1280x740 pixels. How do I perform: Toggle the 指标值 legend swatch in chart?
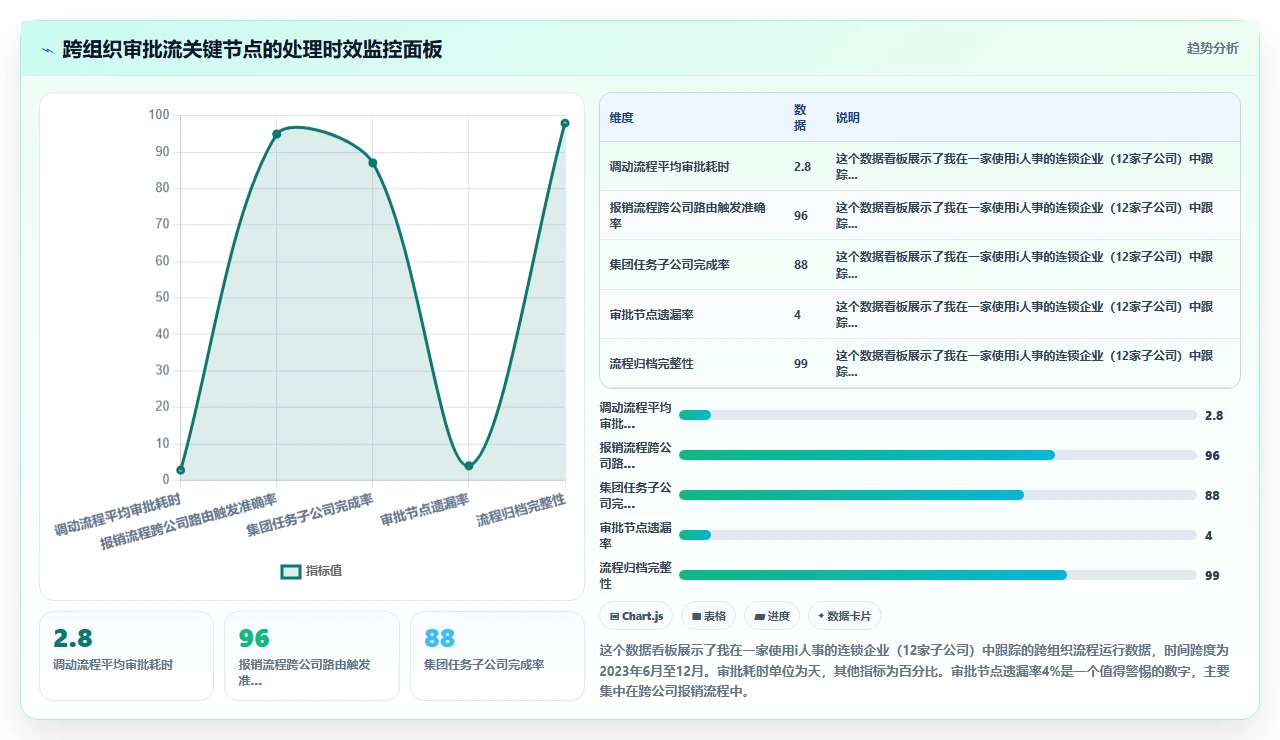point(291,571)
